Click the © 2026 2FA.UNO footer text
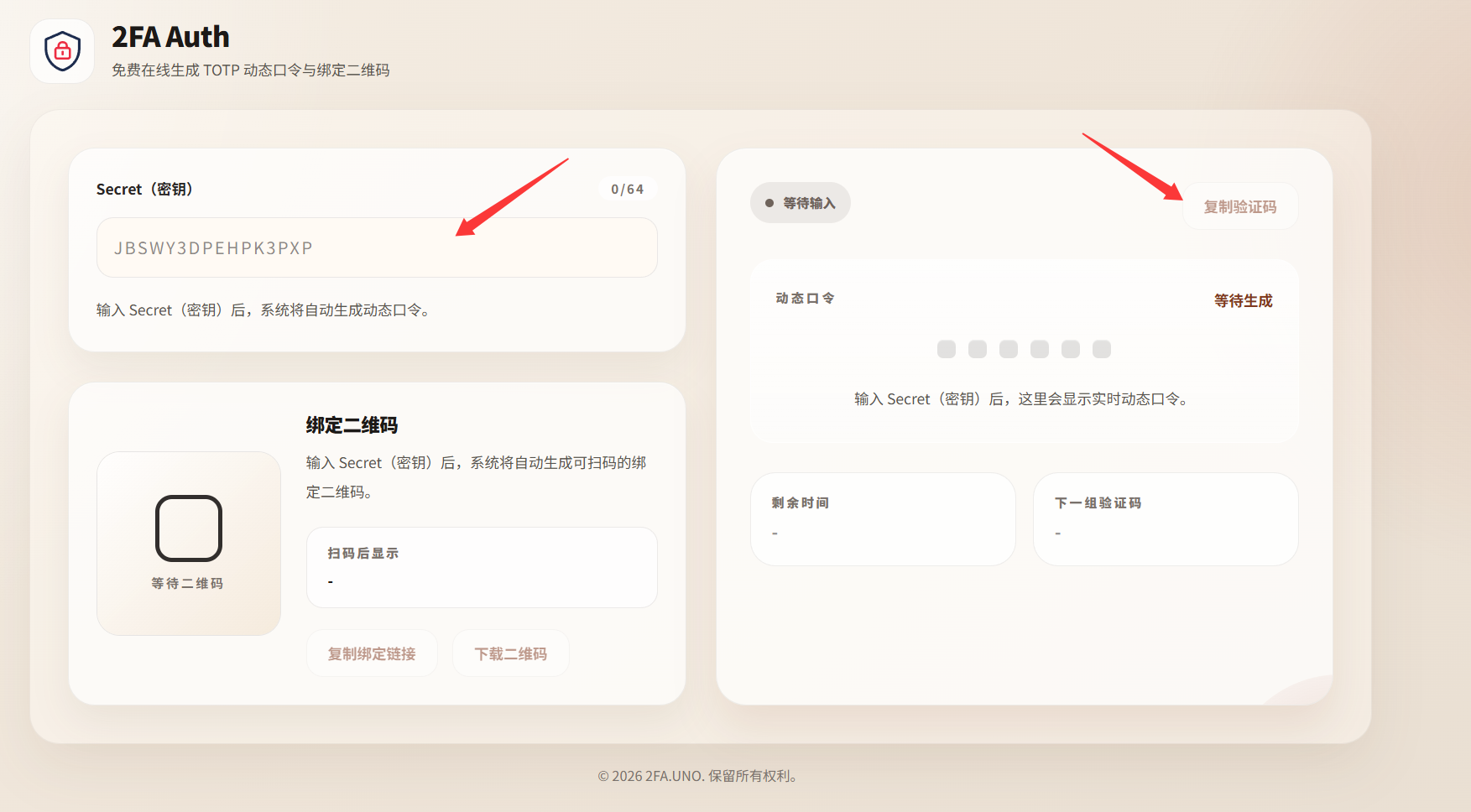The width and height of the screenshot is (1471, 812). [697, 776]
